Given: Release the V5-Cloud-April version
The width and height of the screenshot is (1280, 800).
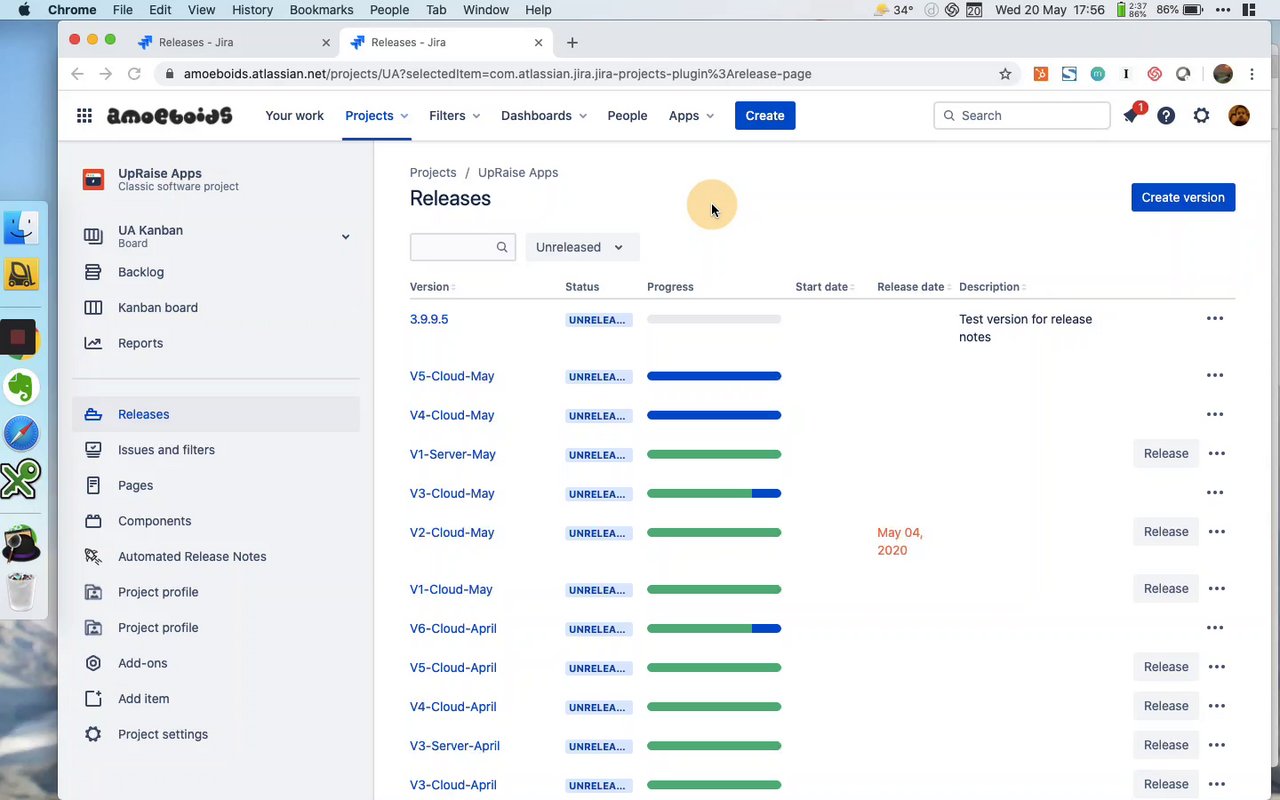Looking at the screenshot, I should click(x=1166, y=667).
